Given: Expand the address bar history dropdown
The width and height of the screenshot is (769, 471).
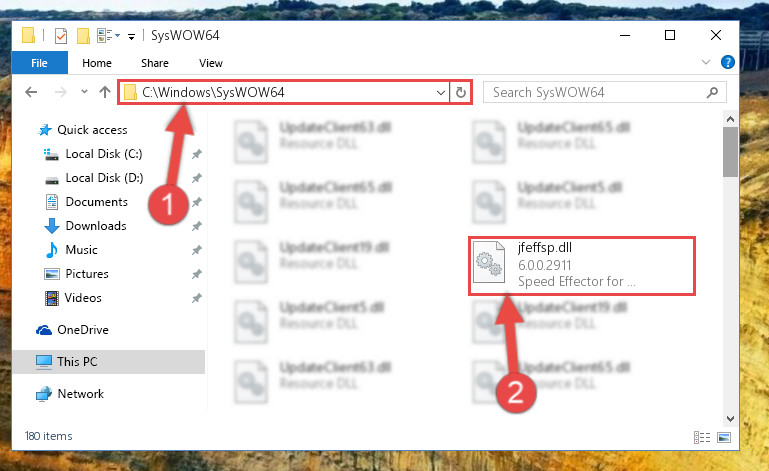Looking at the screenshot, I should (x=440, y=92).
